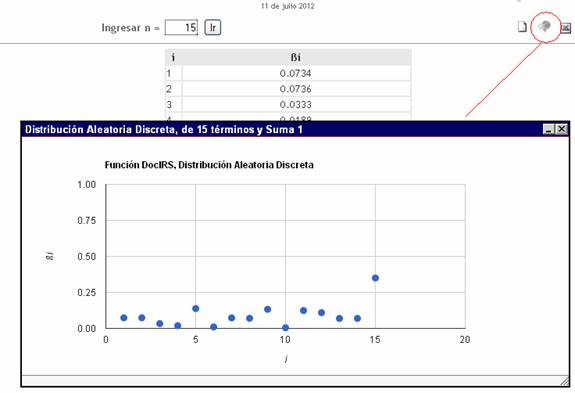Viewport: 575px width, 393px height.
Task: Click the Excel export icon
Action: (566, 28)
